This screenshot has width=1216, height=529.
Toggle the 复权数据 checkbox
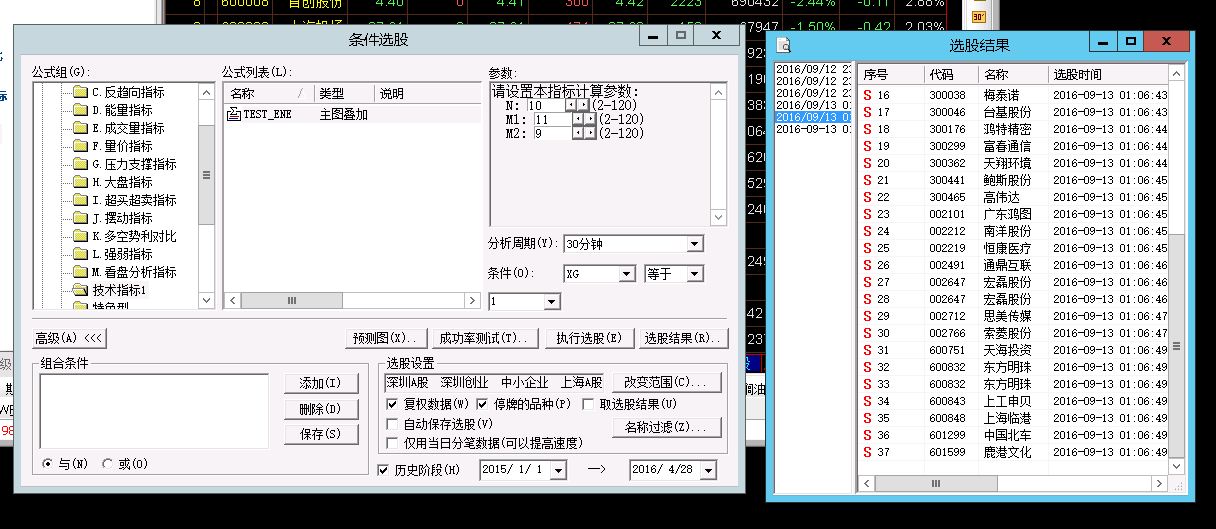[x=392, y=404]
